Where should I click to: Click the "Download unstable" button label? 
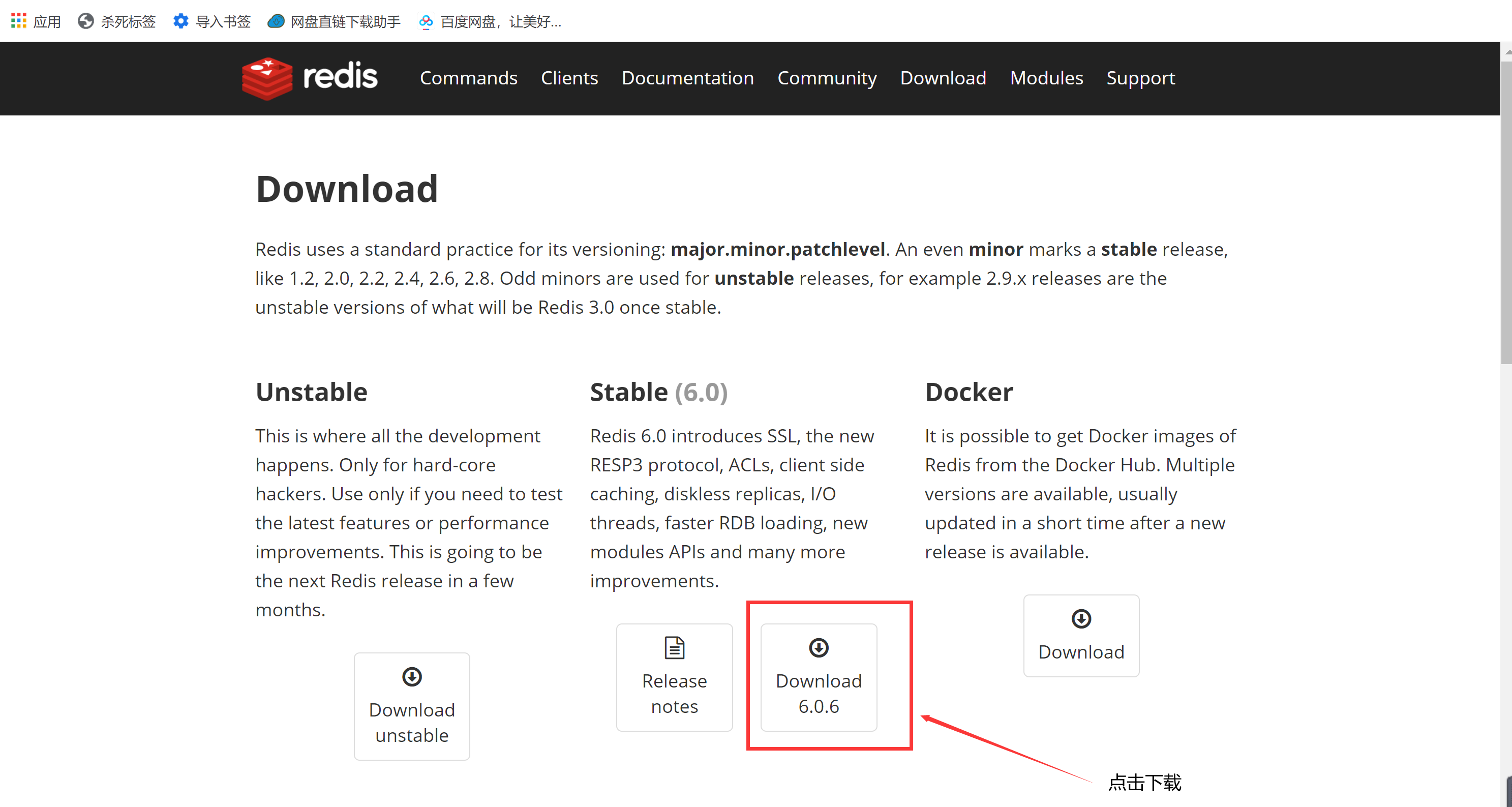[412, 723]
